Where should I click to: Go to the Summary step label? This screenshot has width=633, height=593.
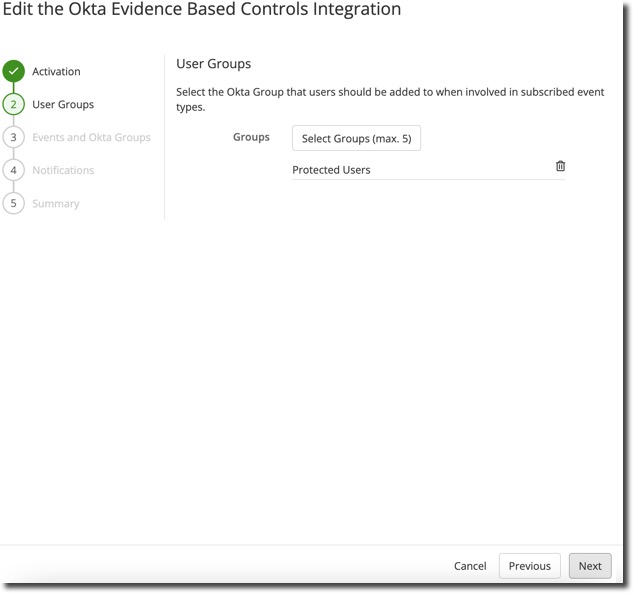[x=56, y=203]
